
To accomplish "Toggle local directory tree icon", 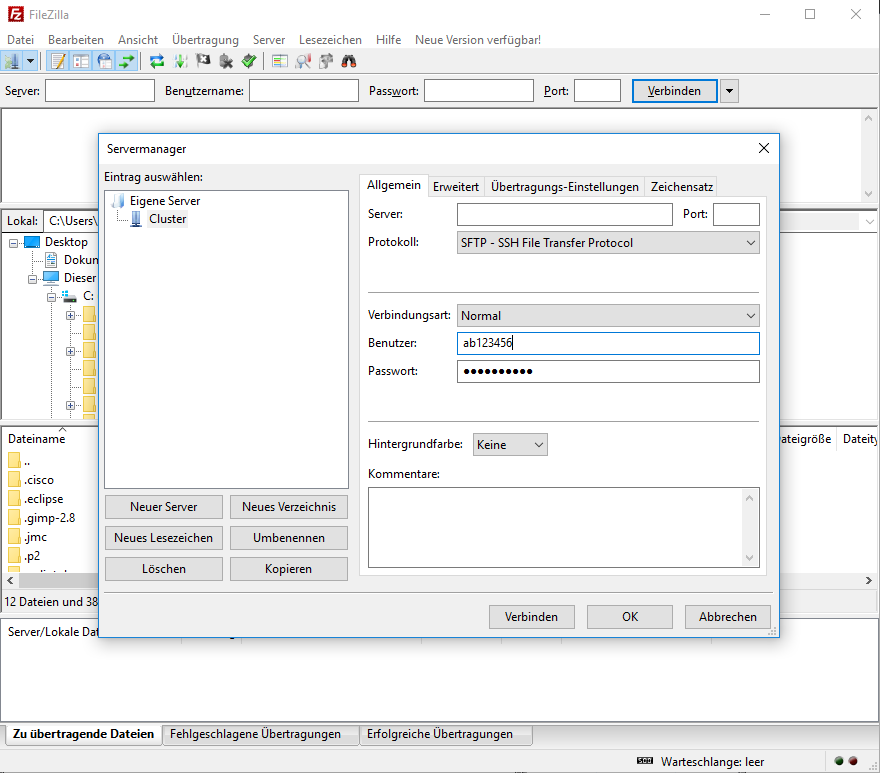I will [81, 61].
